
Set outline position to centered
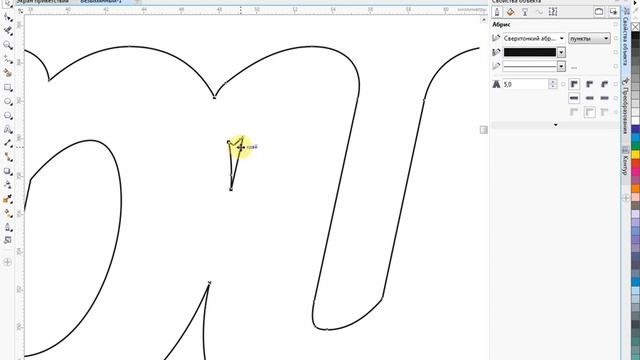point(589,112)
